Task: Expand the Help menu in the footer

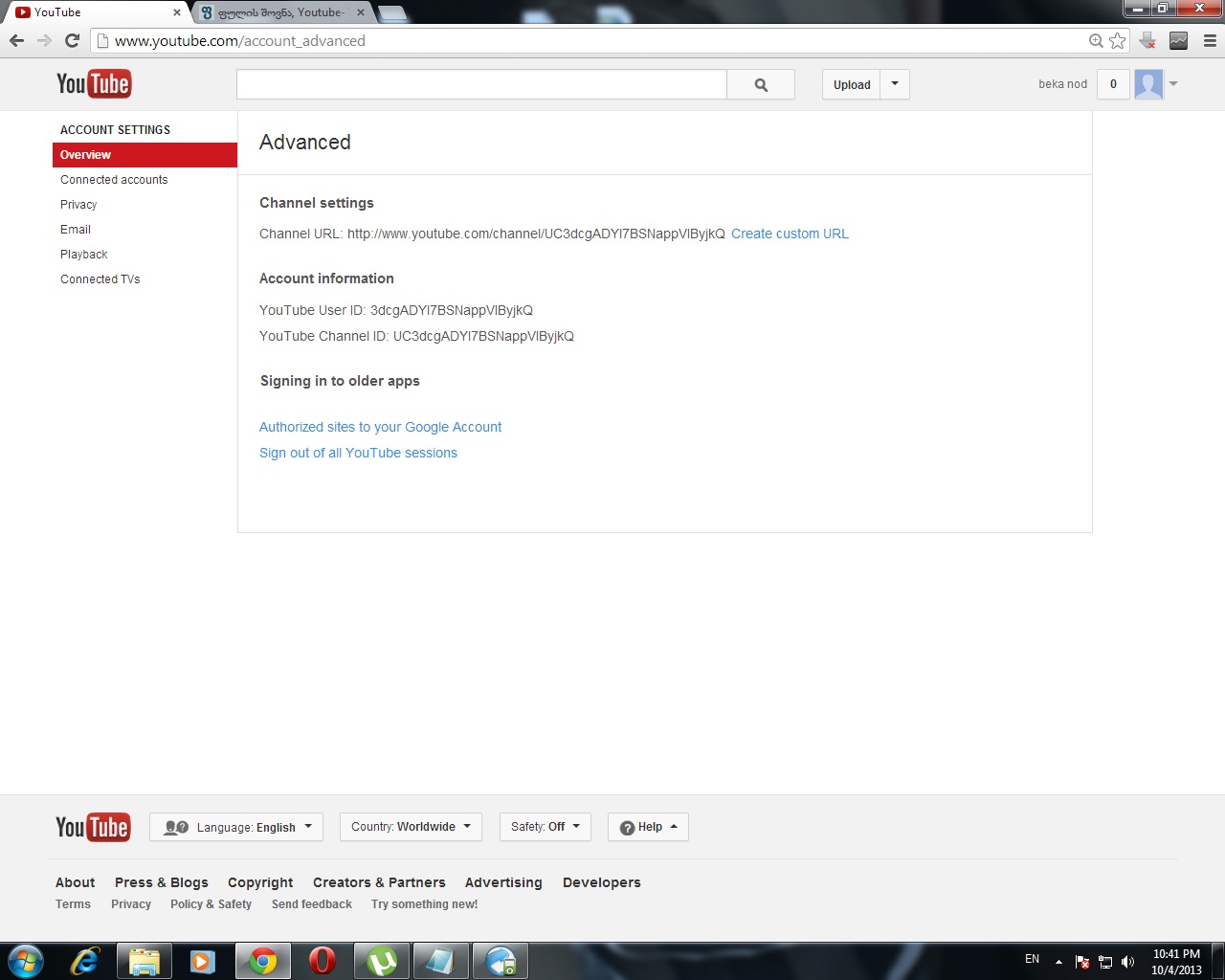Action: click(648, 827)
